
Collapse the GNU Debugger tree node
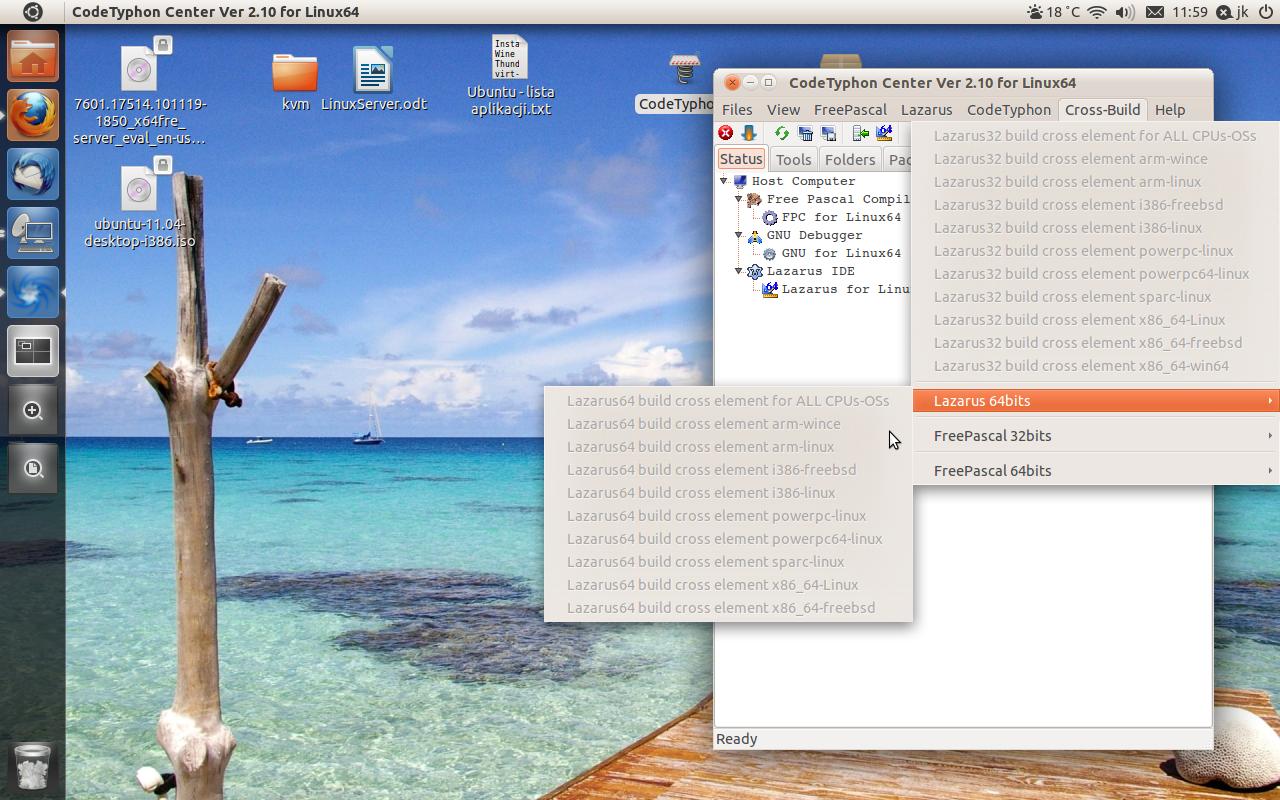pos(739,235)
